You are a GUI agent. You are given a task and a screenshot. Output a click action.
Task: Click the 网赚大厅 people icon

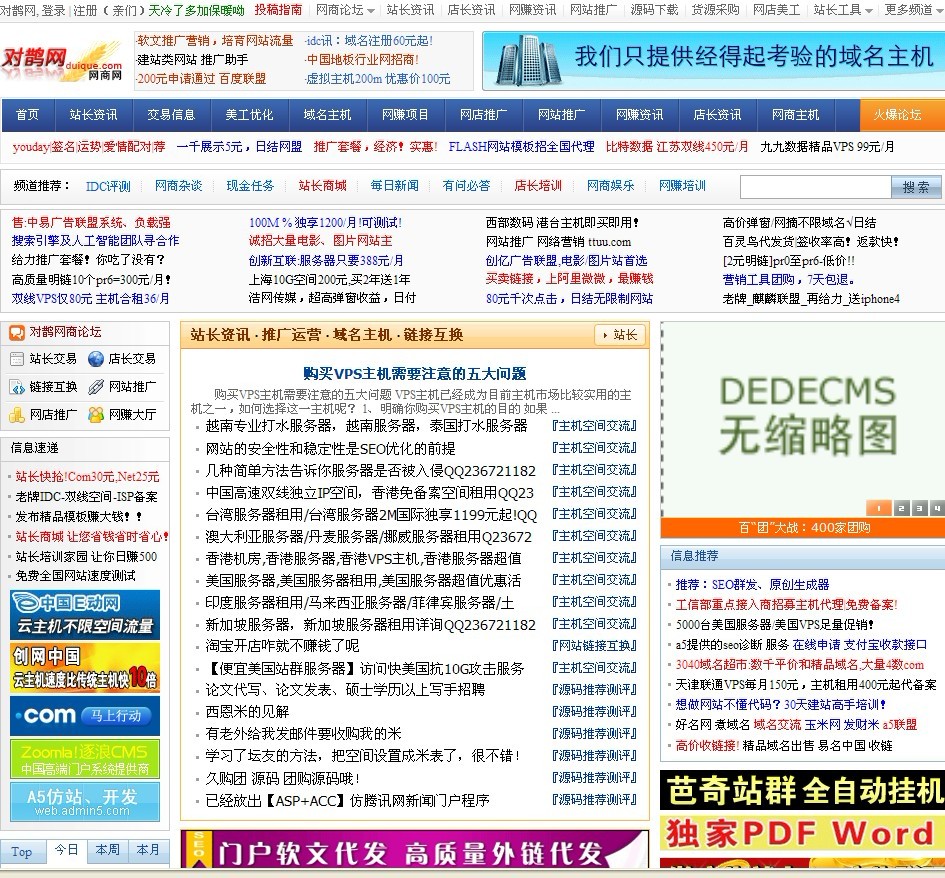96,415
